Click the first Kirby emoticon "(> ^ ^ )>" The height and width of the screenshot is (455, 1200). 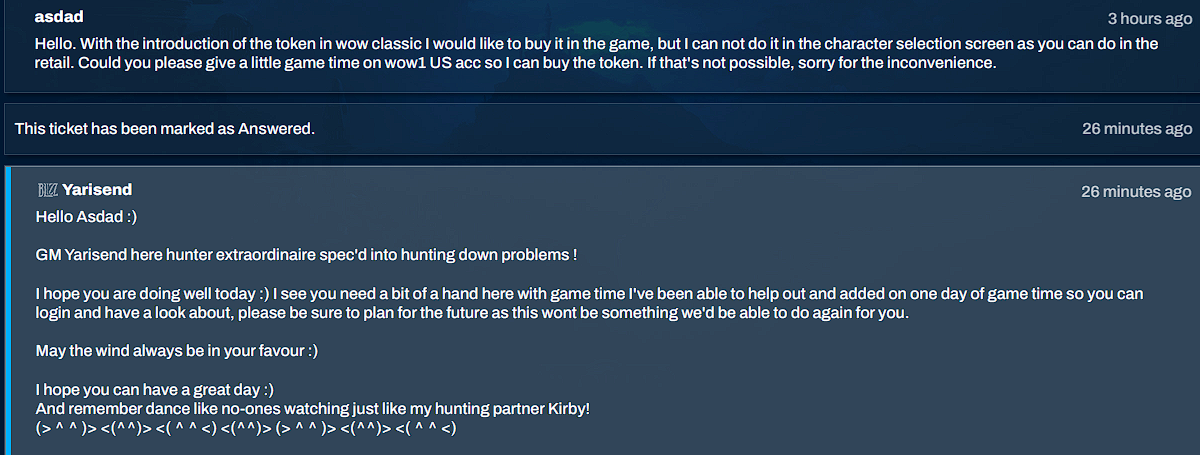[66, 428]
